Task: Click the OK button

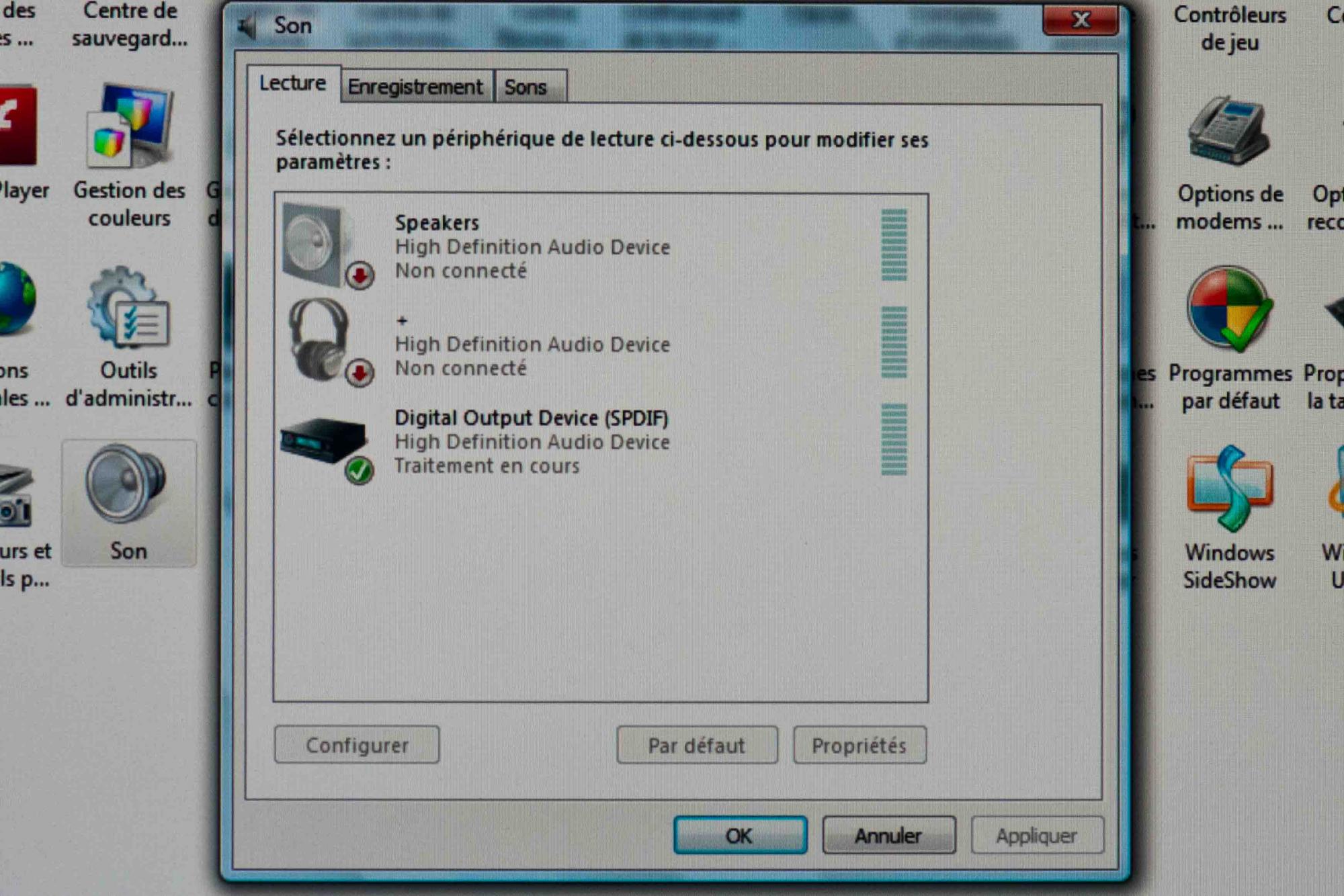Action: pyautogui.click(x=740, y=835)
